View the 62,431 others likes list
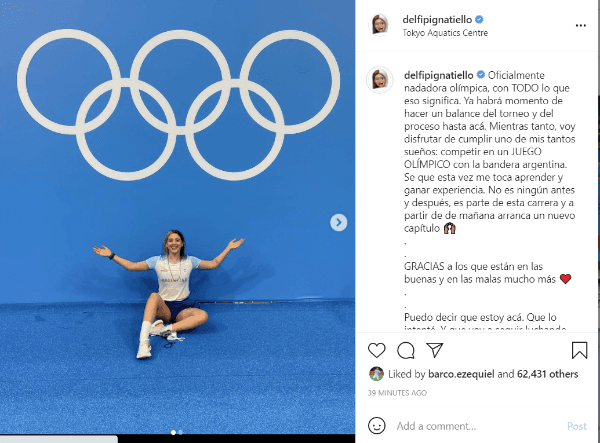This screenshot has height=443, width=600. 547,374
